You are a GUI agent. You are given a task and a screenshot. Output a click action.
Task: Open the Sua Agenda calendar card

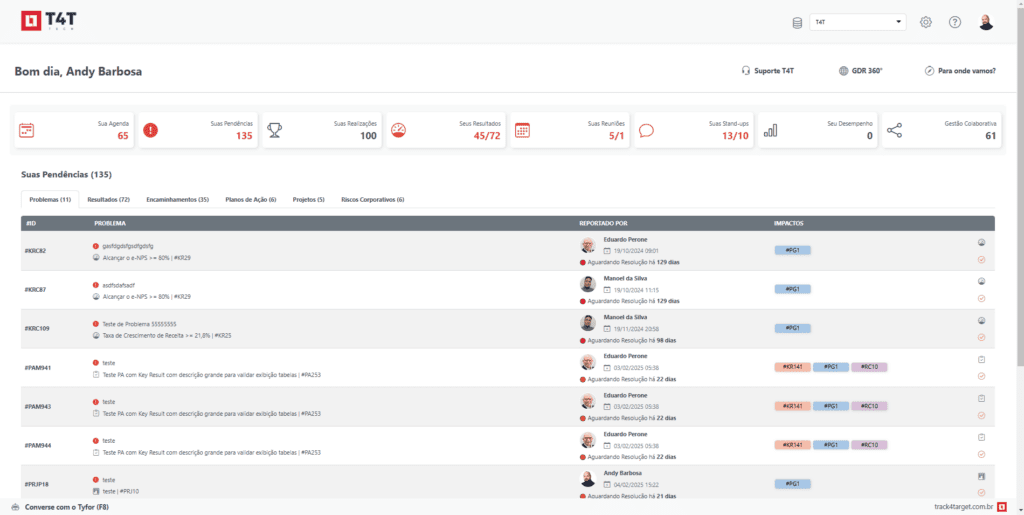coord(71,130)
